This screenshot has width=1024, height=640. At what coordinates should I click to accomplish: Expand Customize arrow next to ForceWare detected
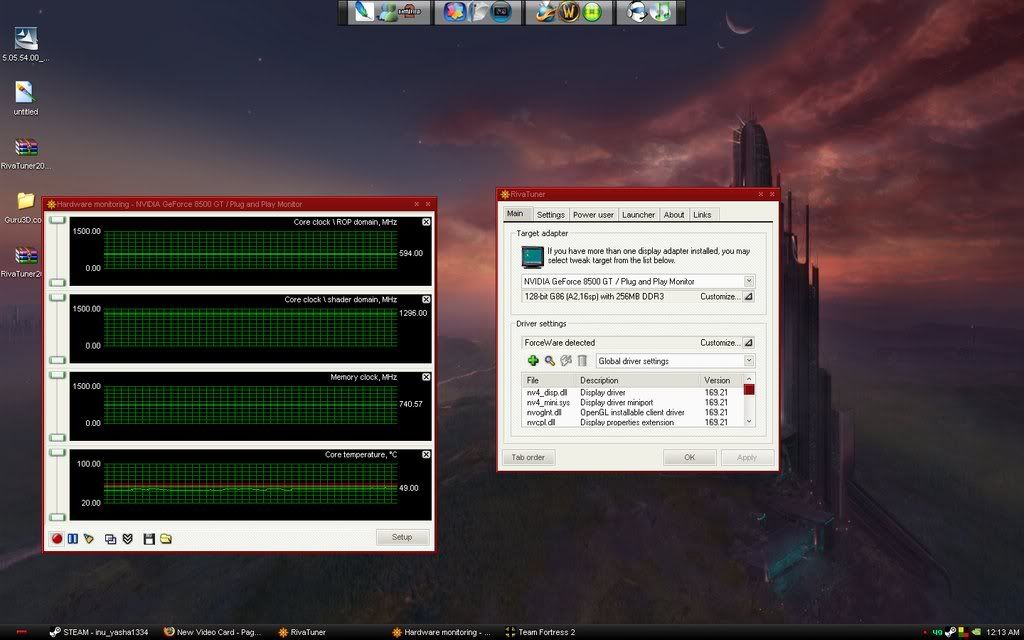point(748,343)
